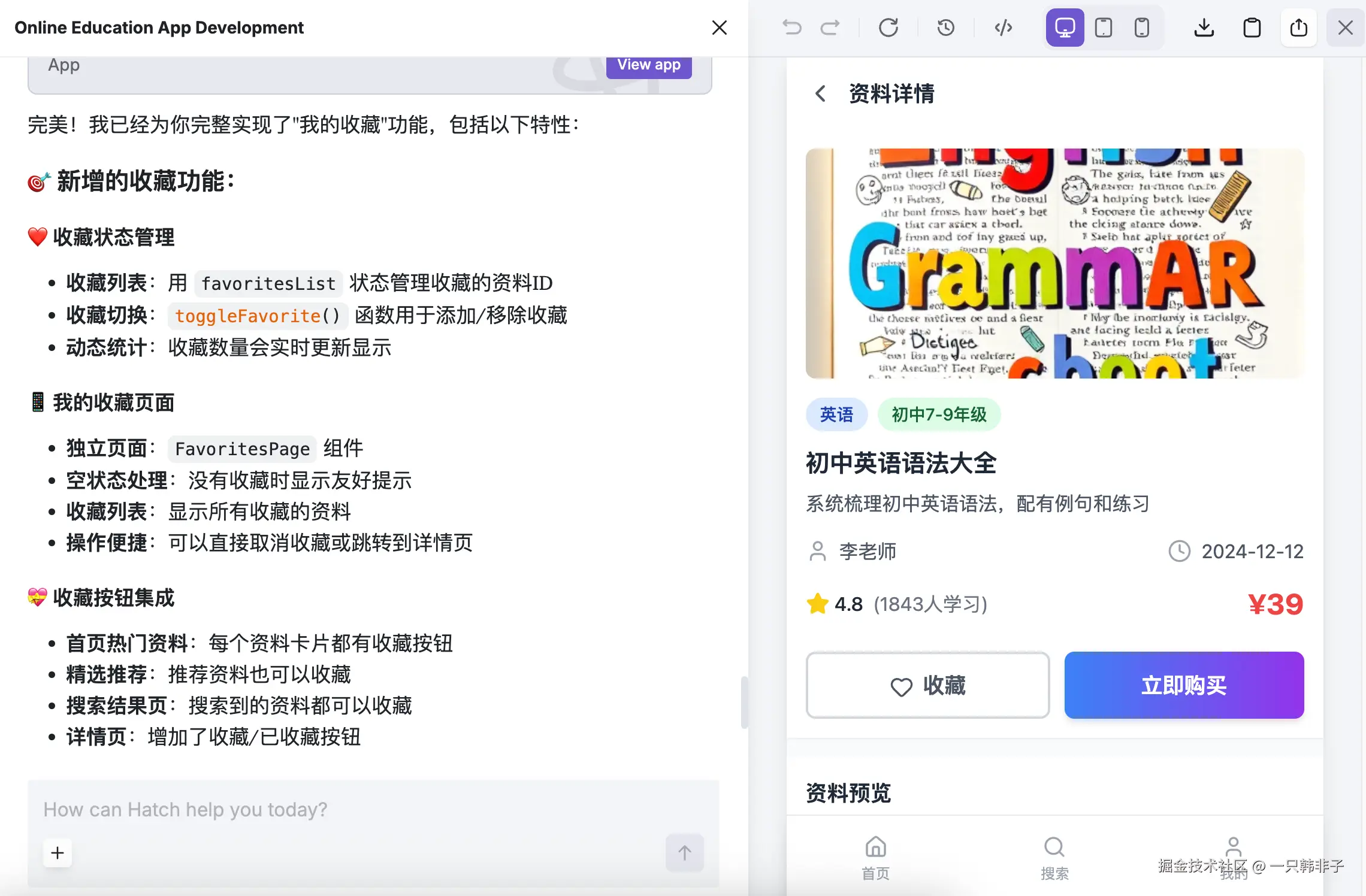Click the undo arrow icon
The height and width of the screenshot is (896, 1366).
(x=792, y=28)
